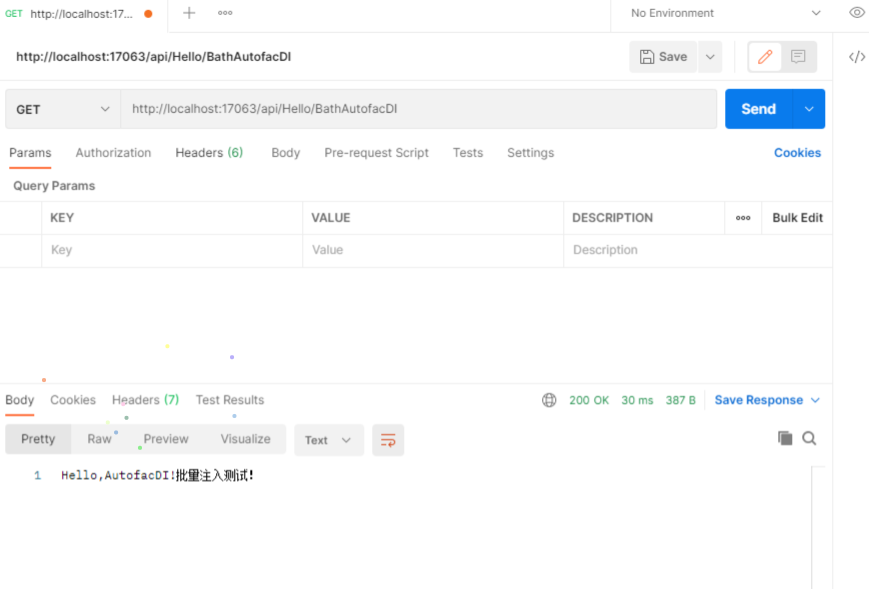
Task: Open tab options three-dot menu
Action: tap(225, 13)
